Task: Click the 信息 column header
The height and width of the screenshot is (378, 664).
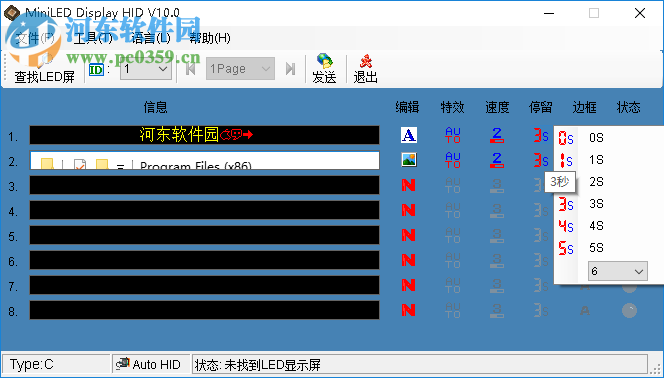Action: click(155, 107)
